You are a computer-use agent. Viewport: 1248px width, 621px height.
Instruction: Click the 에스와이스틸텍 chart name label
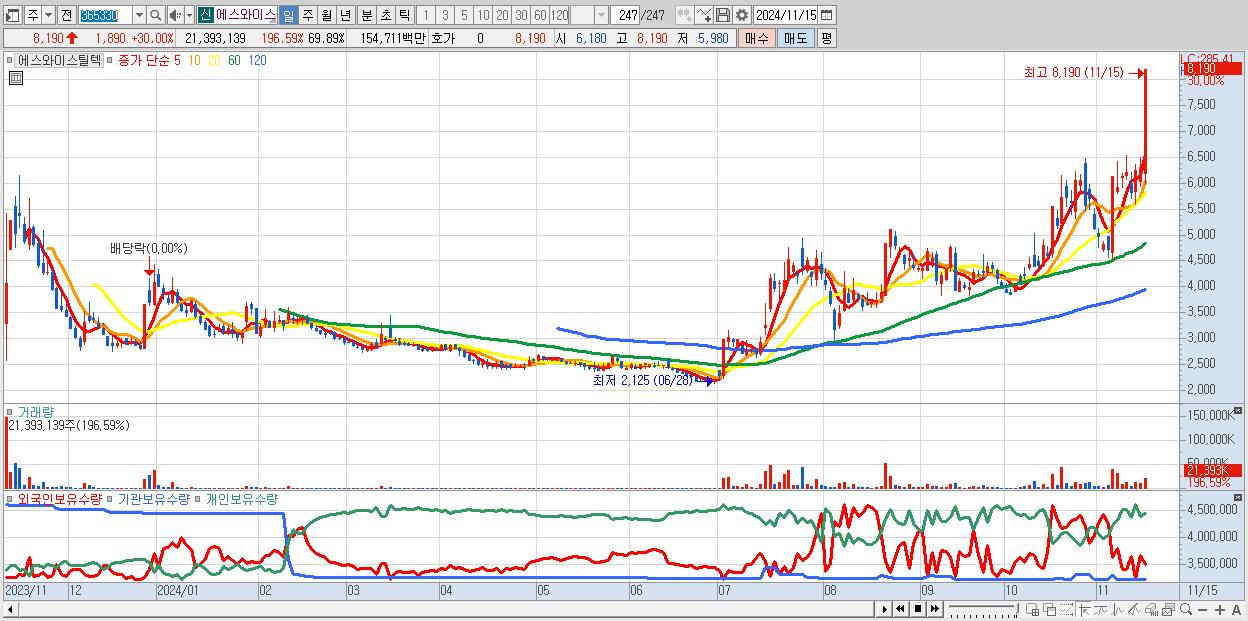click(60, 60)
